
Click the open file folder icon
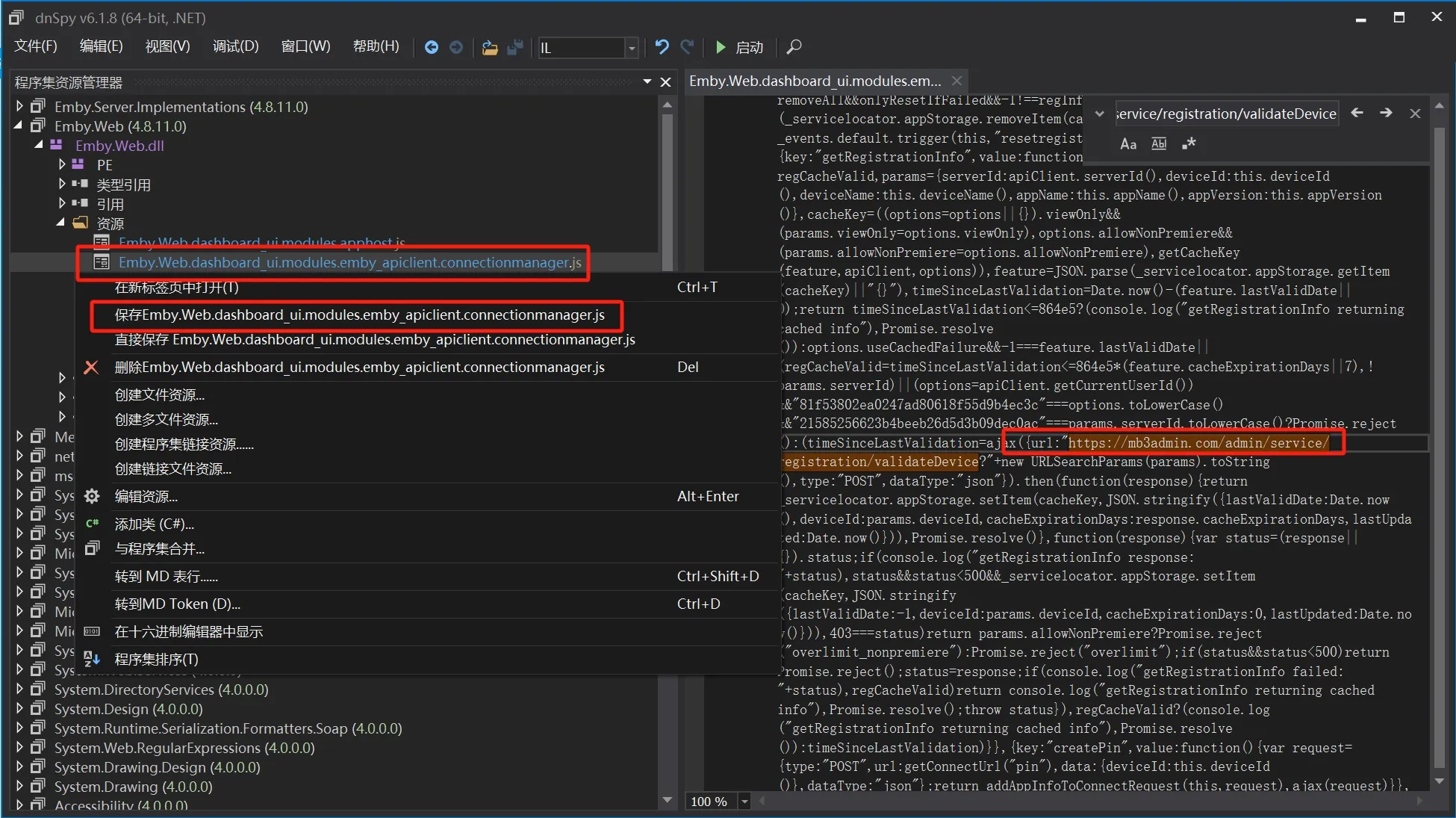490,47
